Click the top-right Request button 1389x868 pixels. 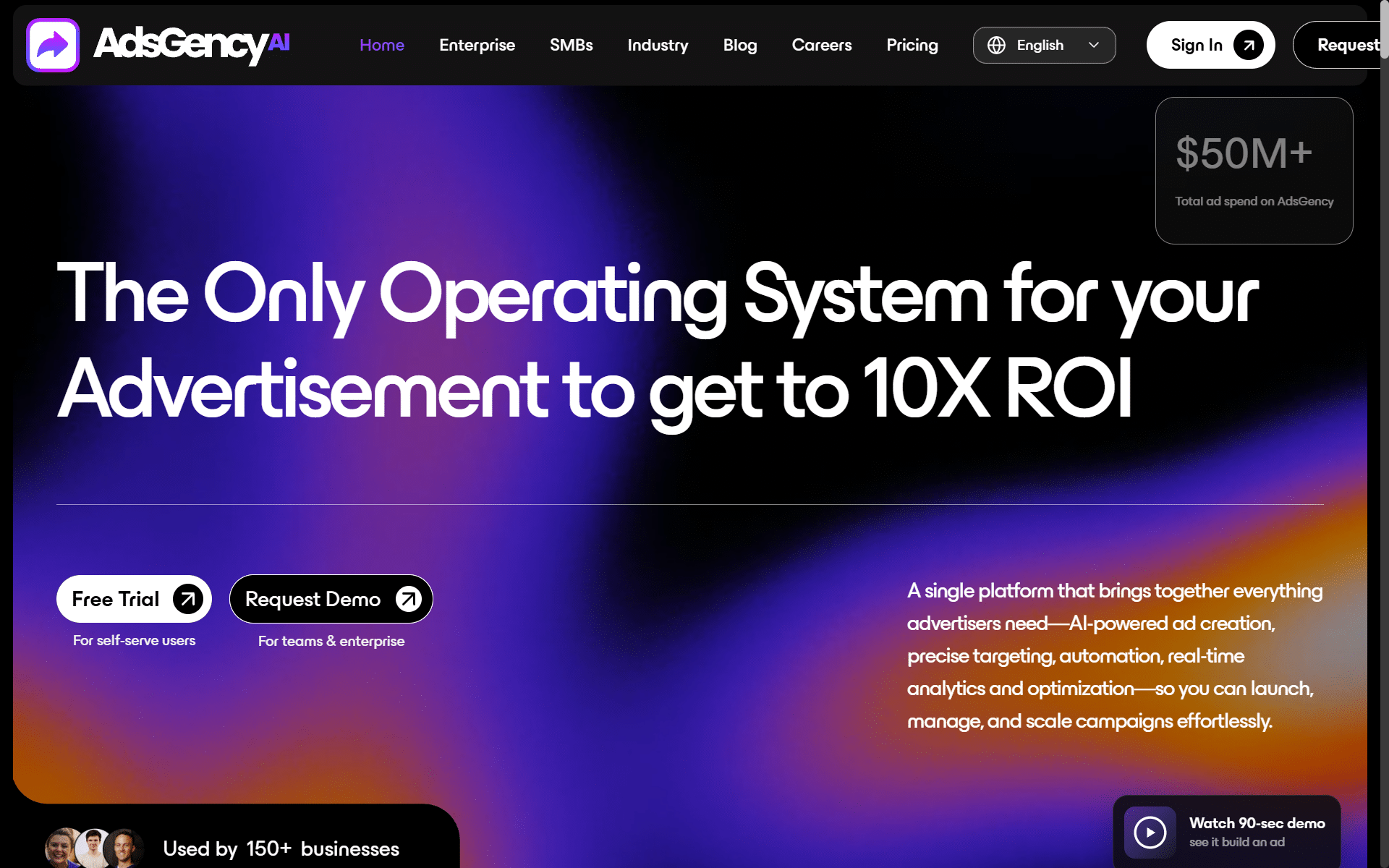pos(1337,45)
